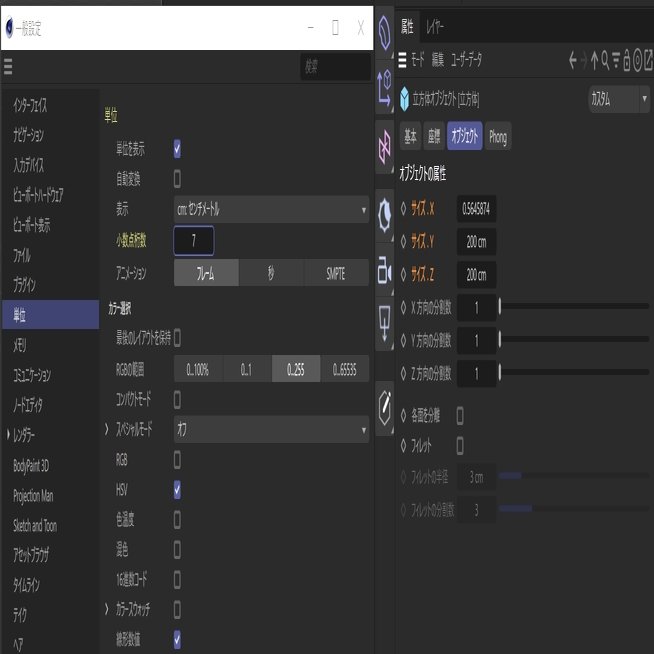This screenshot has width=654, height=654.
Task: Enable the 色温度 checkbox
Action: pos(177,520)
